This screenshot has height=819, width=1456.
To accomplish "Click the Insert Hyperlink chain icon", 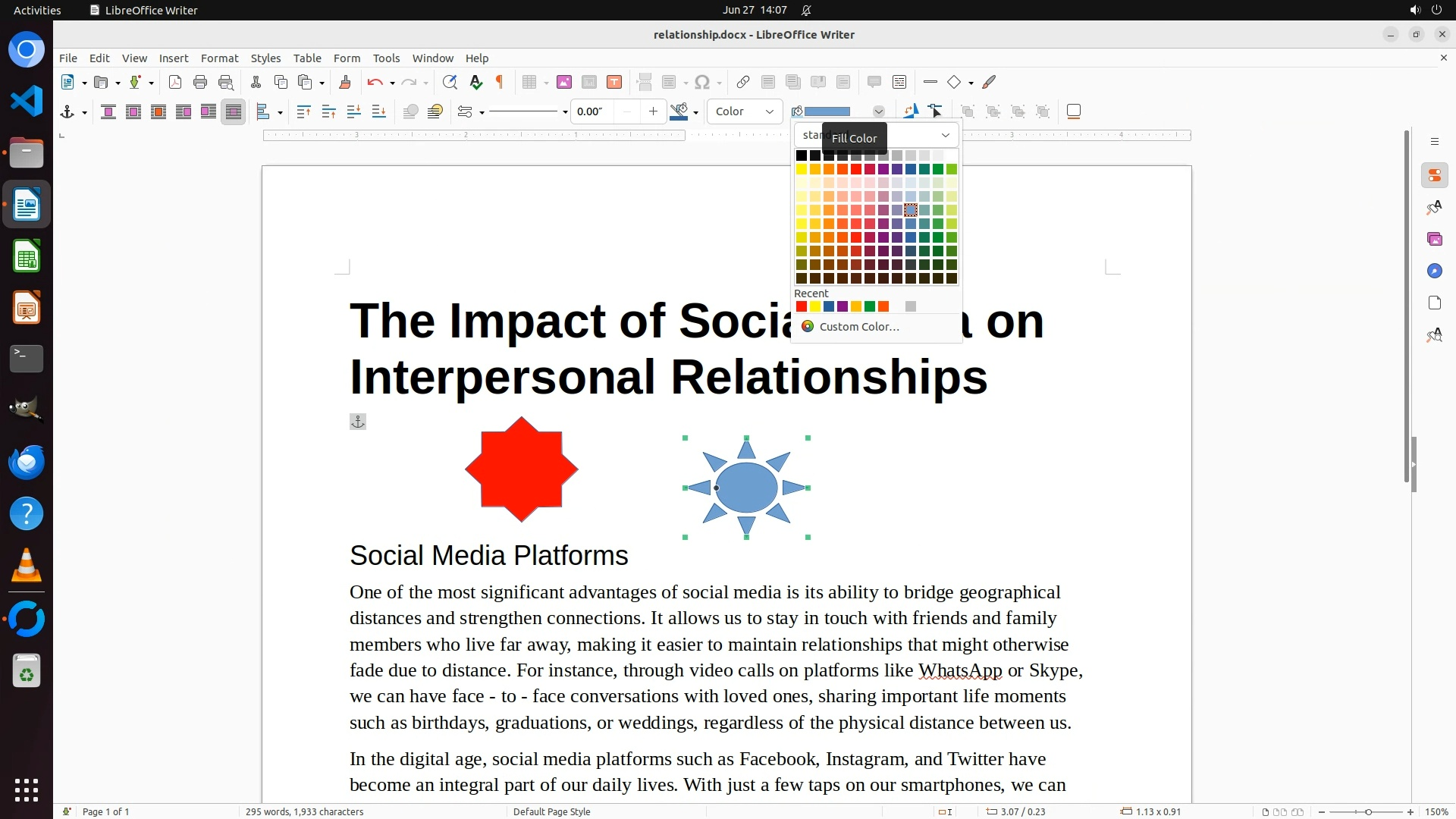I will pyautogui.click(x=743, y=82).
